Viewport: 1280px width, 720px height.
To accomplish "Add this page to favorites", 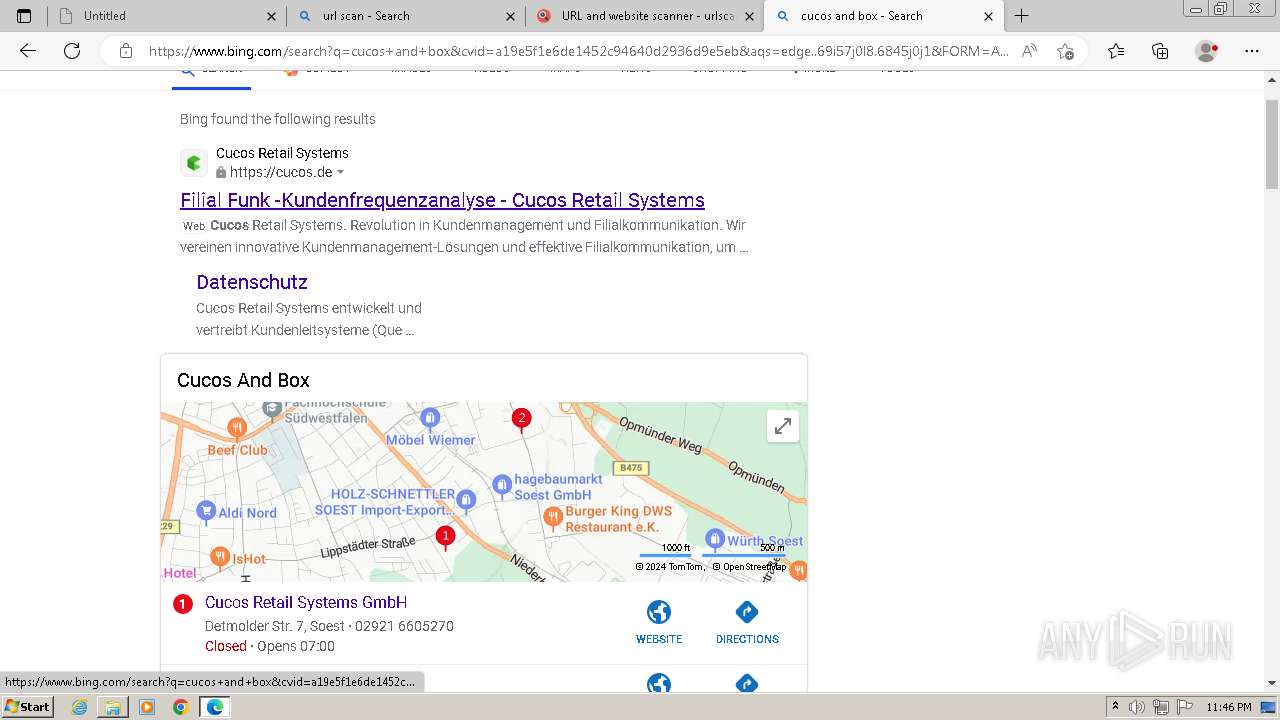I will pyautogui.click(x=1065, y=51).
